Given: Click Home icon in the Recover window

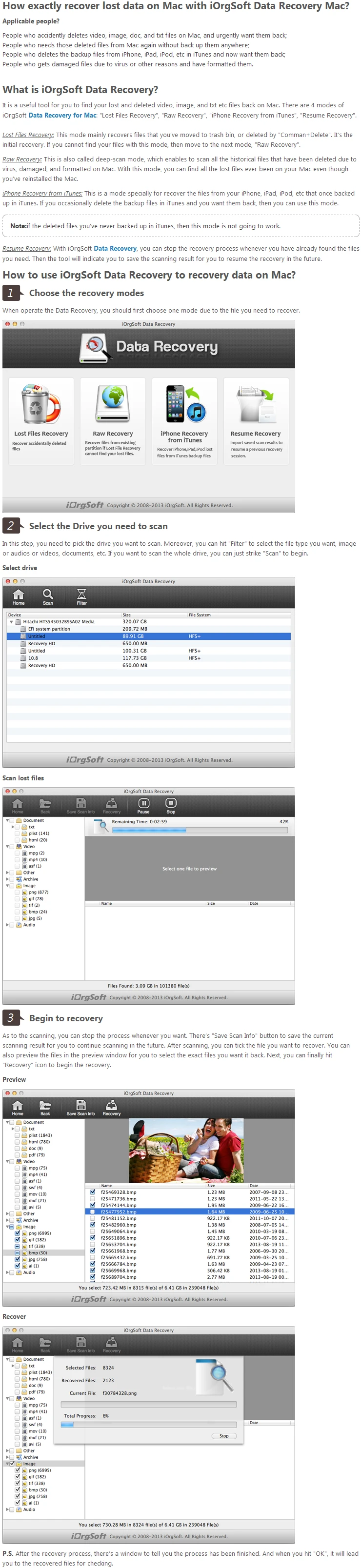Looking at the screenshot, I should (x=18, y=1344).
